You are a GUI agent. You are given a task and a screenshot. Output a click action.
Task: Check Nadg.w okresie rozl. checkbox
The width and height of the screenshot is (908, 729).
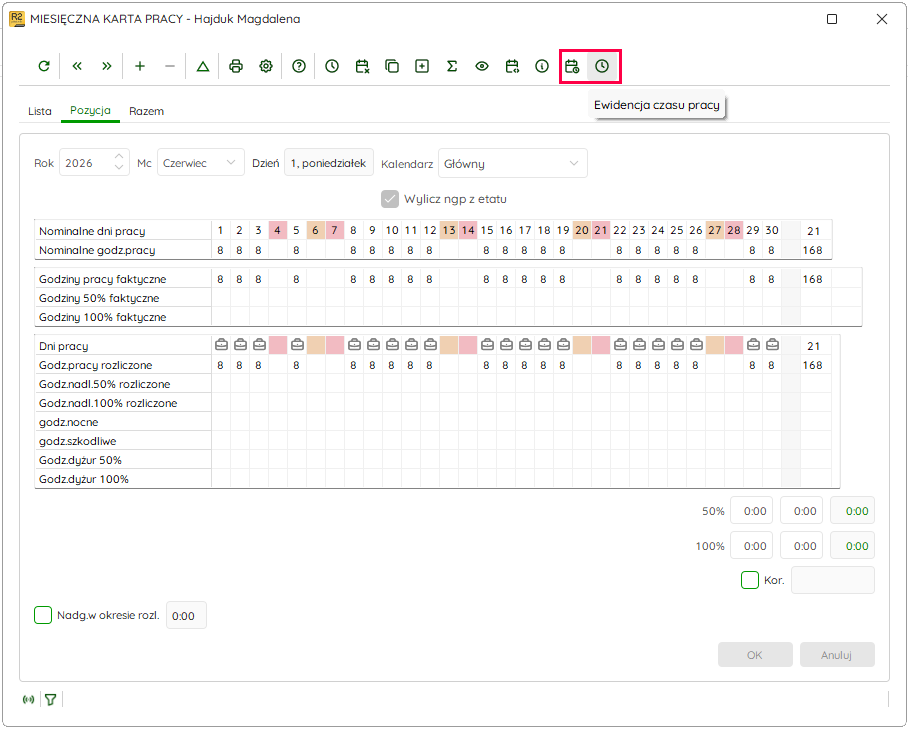tap(43, 615)
